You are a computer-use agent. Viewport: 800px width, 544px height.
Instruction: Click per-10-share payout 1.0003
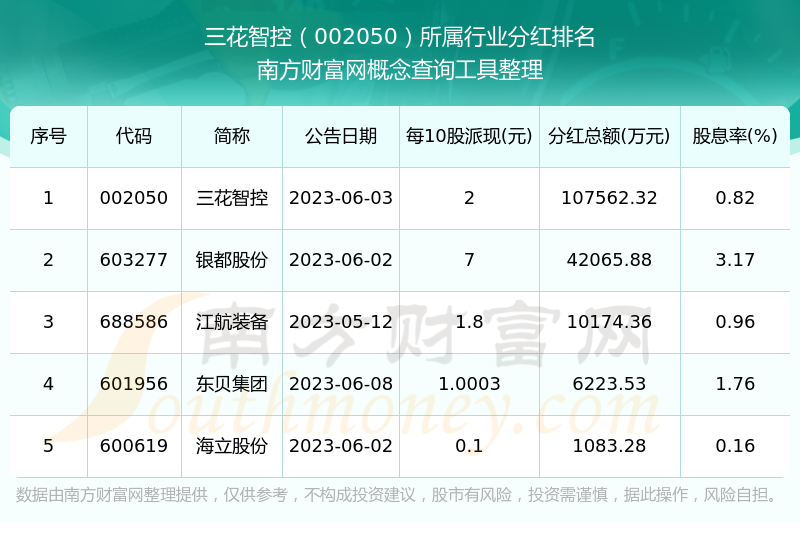click(469, 384)
